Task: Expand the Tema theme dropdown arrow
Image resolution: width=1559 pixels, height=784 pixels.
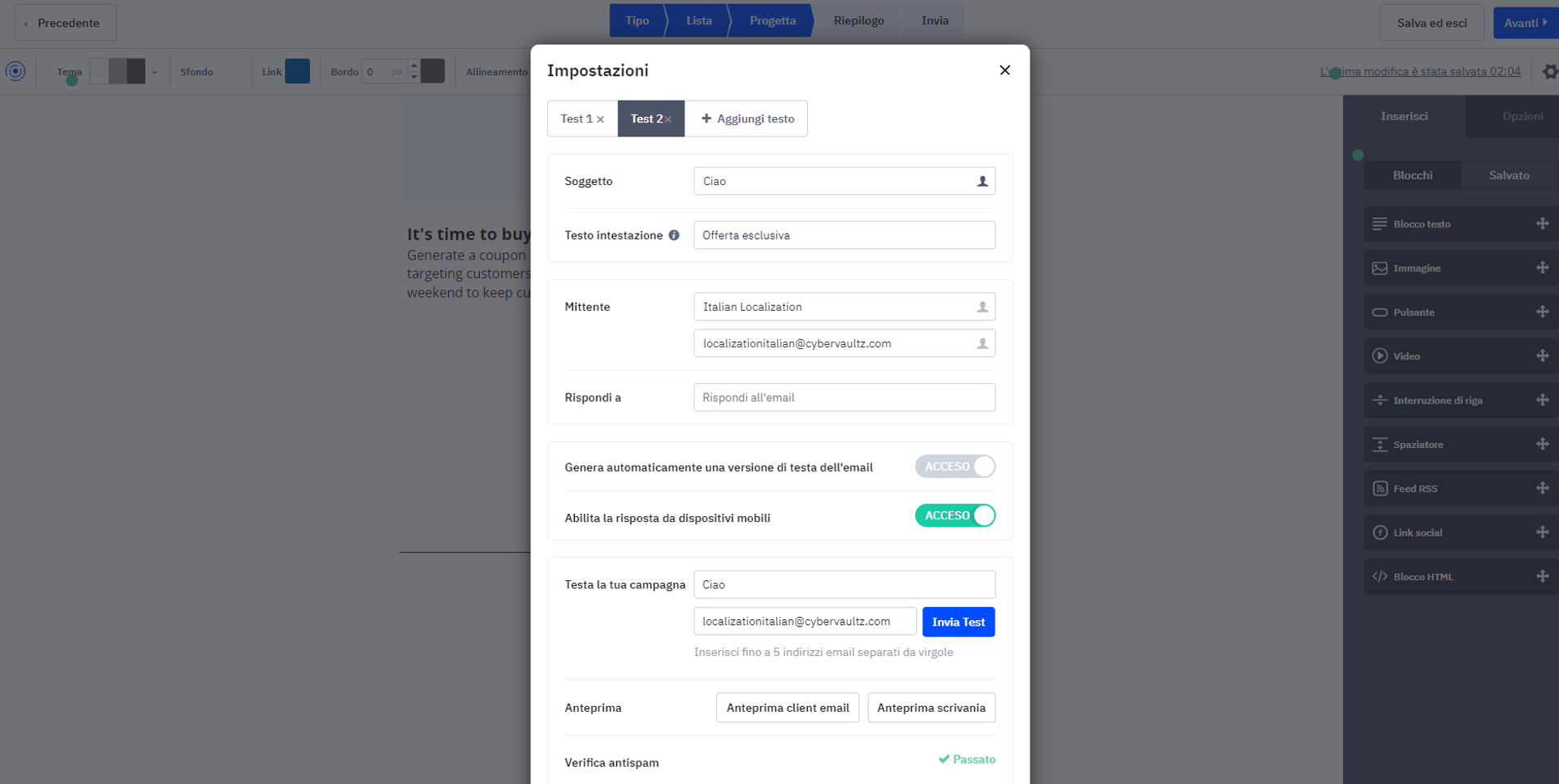Action: click(154, 72)
